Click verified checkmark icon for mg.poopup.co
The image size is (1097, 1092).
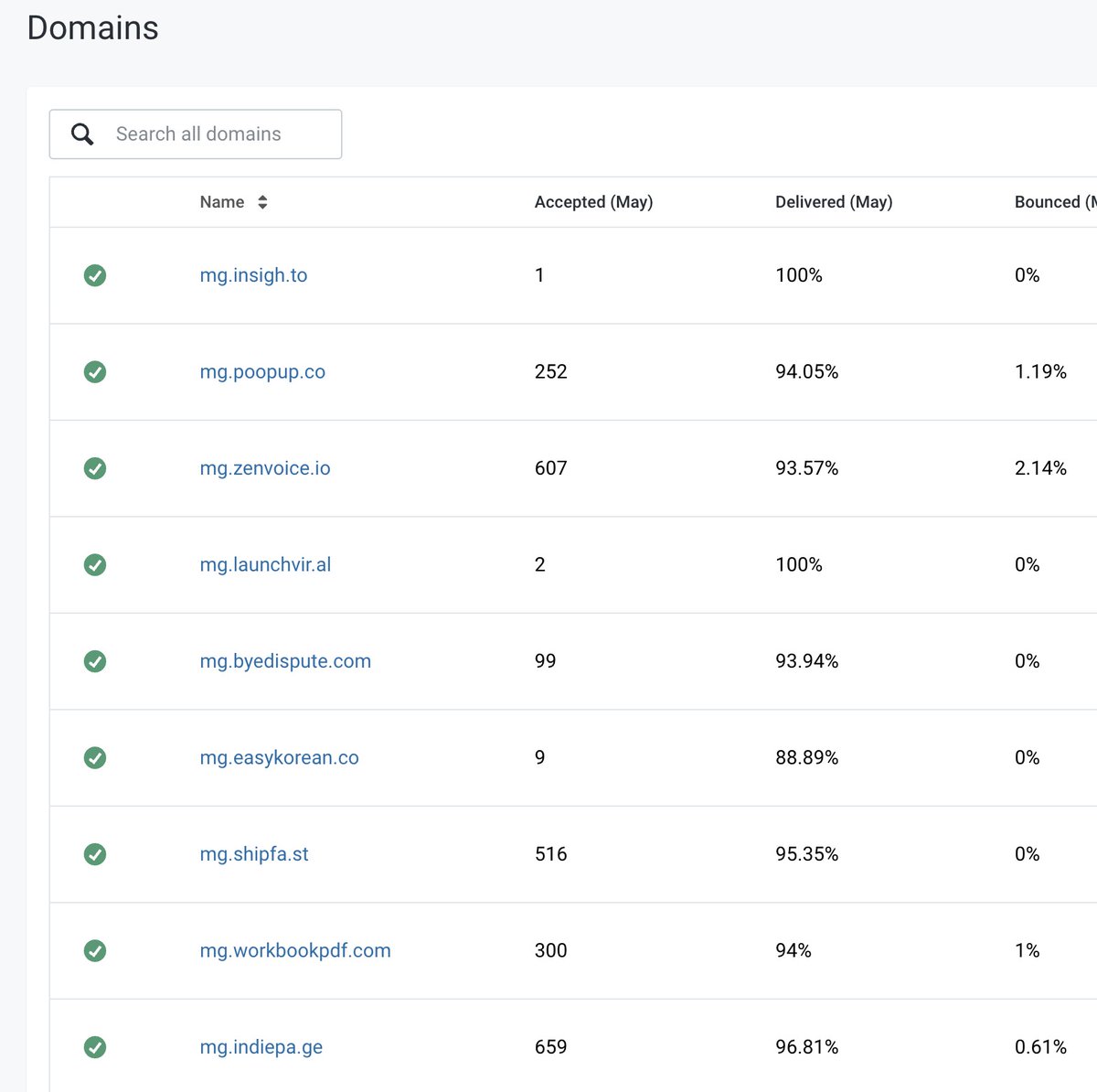[x=95, y=372]
